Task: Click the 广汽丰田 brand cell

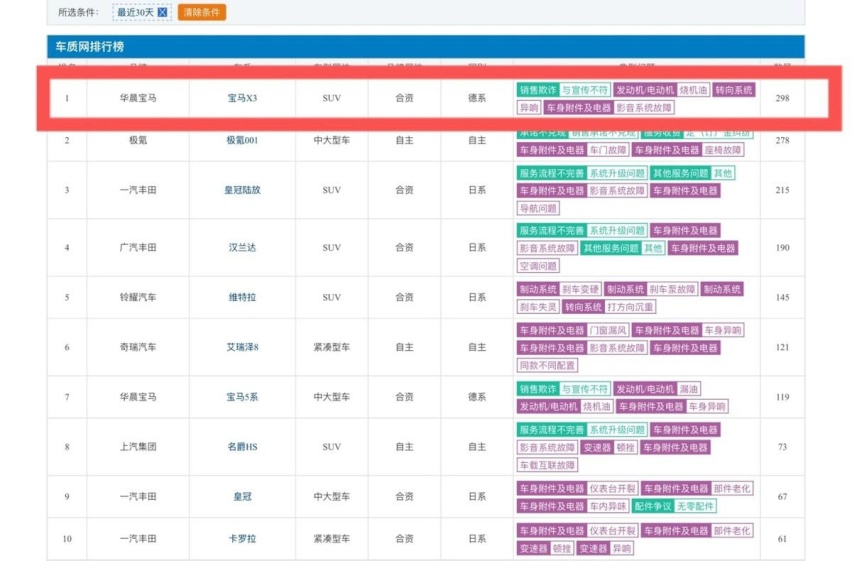Action: click(138, 247)
